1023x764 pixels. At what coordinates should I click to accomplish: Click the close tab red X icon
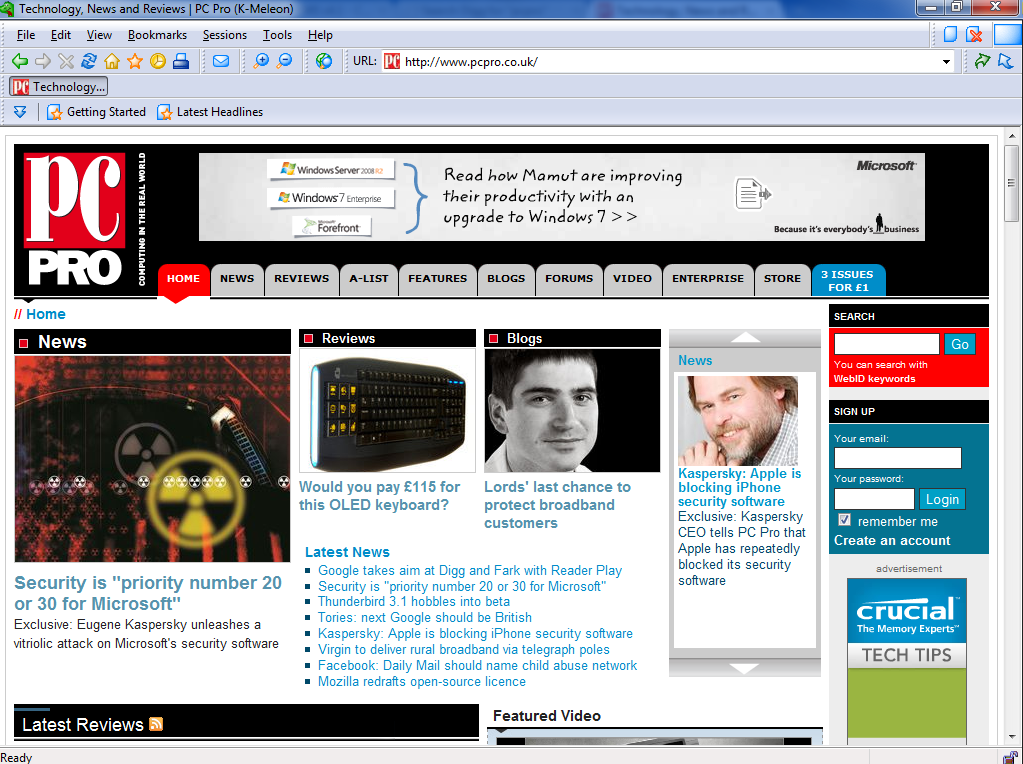(x=974, y=34)
